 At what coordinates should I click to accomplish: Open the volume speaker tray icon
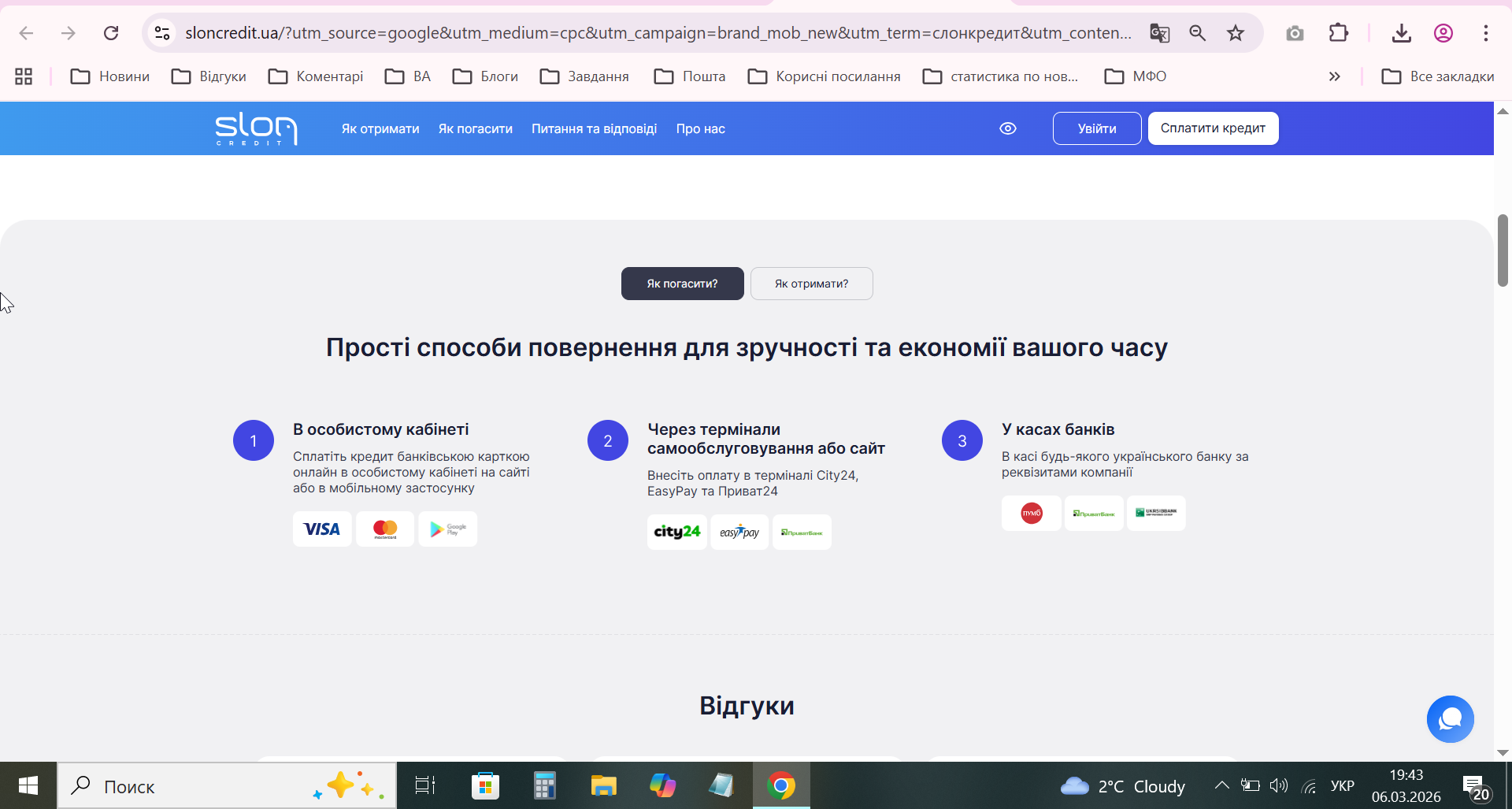point(1279,785)
